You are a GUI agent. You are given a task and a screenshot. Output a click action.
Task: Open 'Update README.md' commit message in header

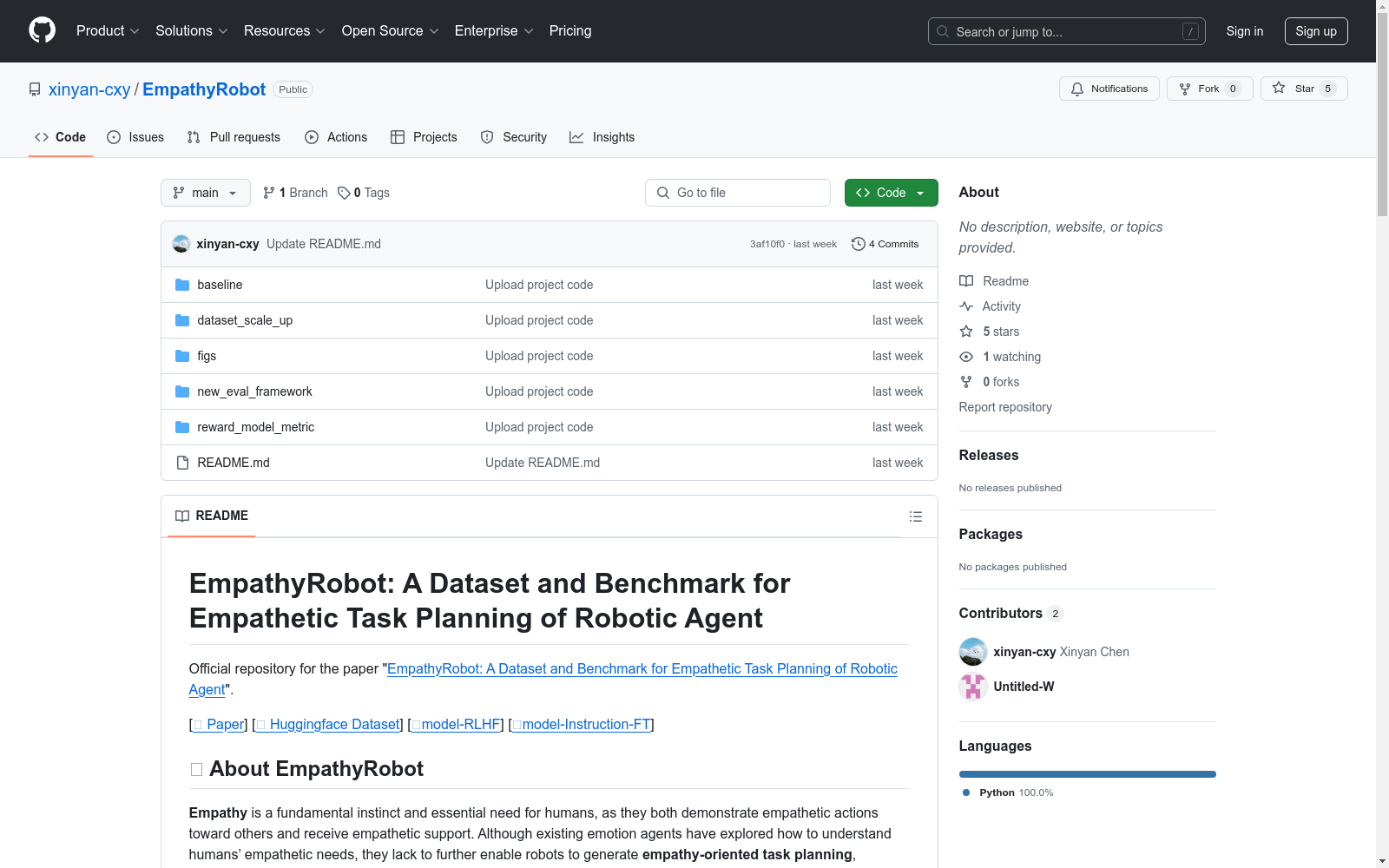pyautogui.click(x=324, y=244)
